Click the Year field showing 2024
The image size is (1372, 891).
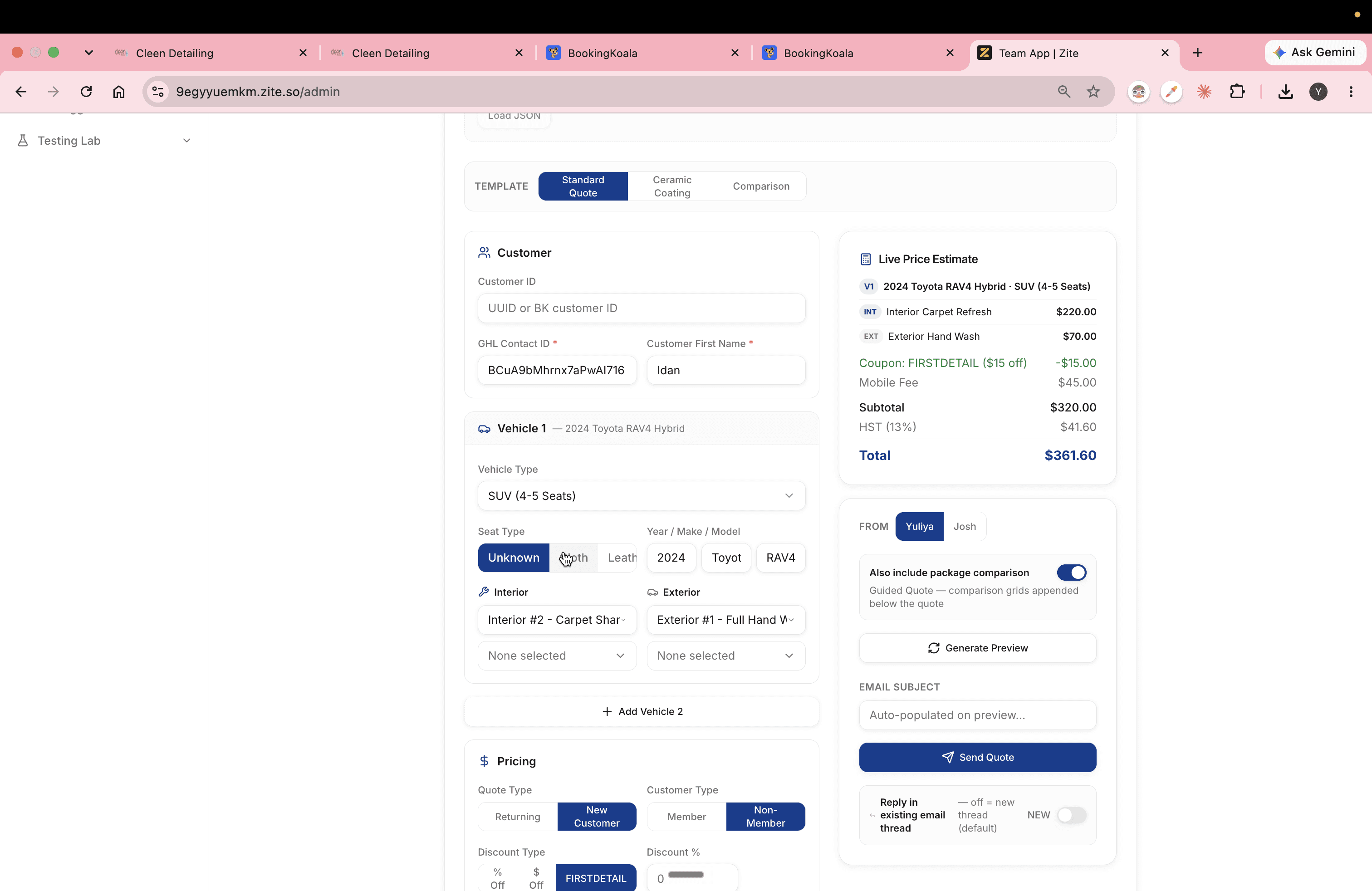671,557
